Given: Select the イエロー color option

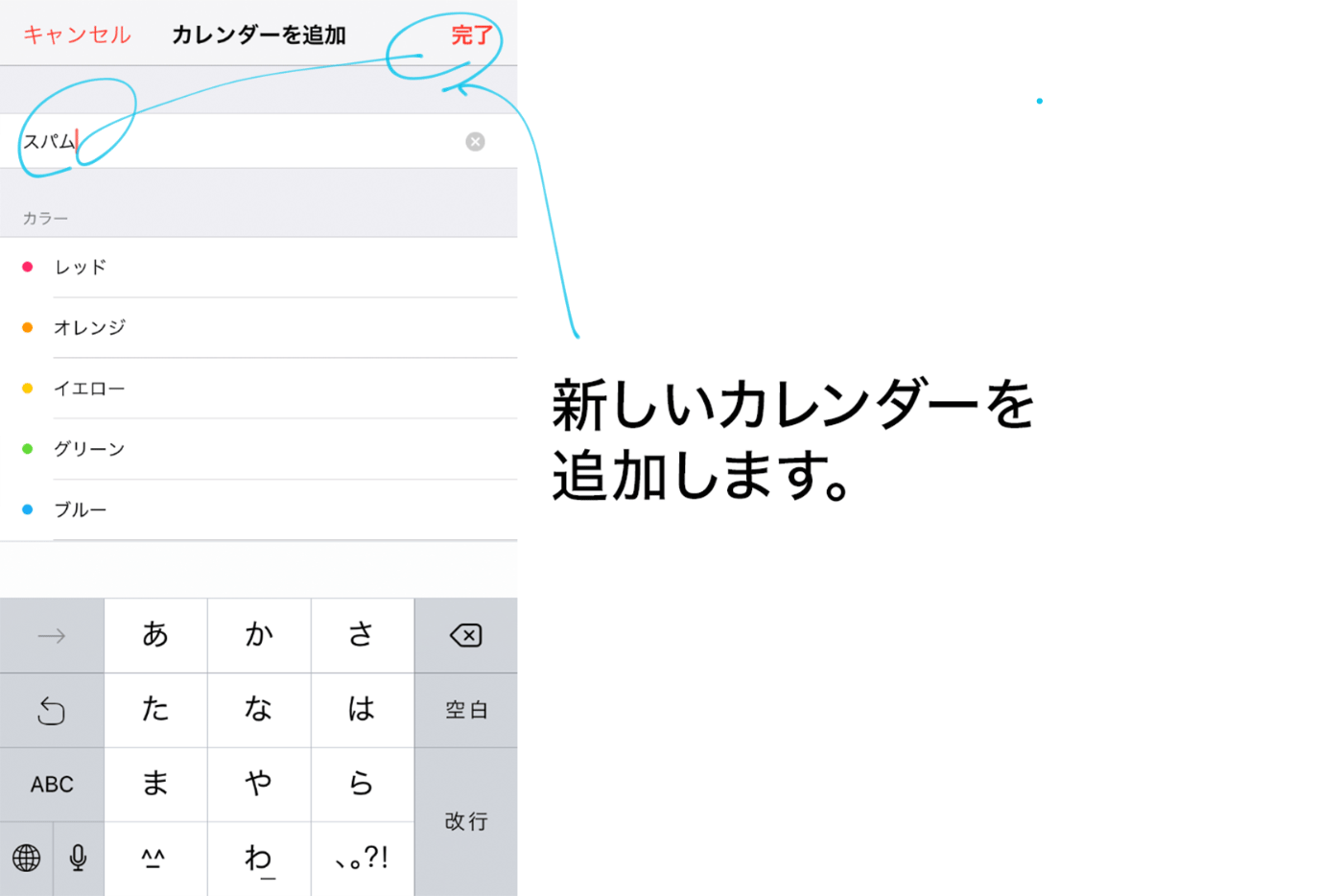Looking at the screenshot, I should 259,389.
